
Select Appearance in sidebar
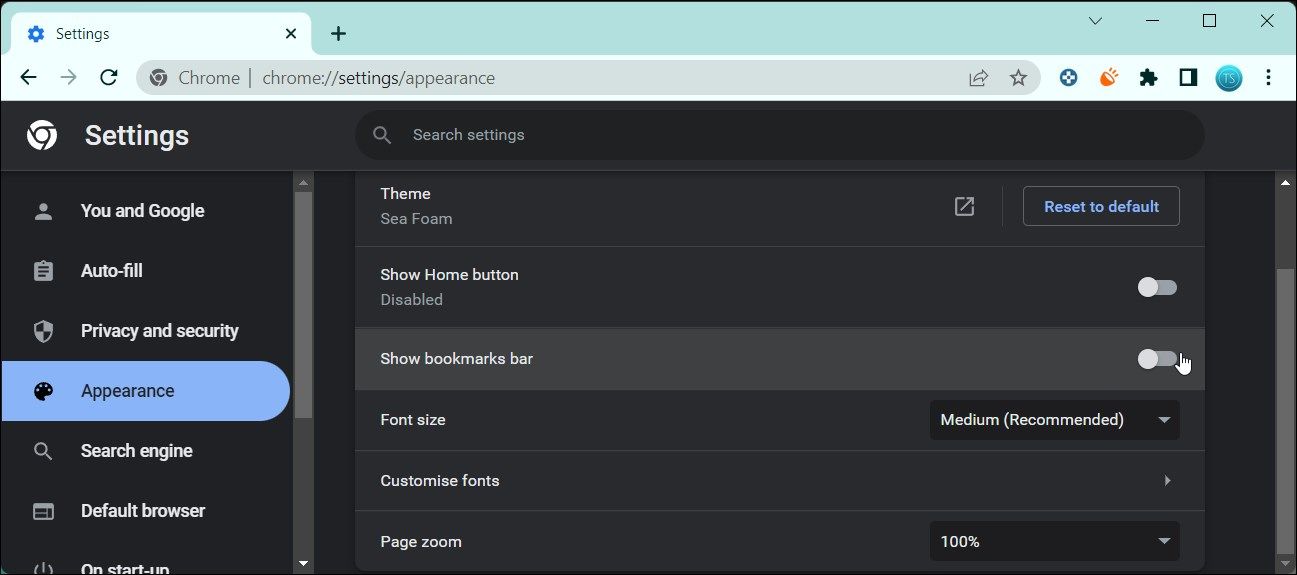coord(145,391)
